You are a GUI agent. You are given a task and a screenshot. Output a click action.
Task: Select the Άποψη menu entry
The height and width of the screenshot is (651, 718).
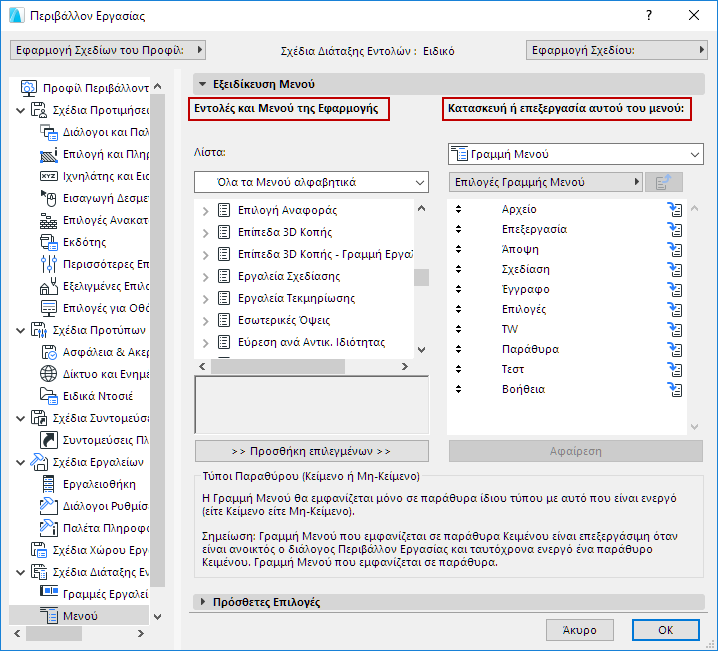click(x=520, y=250)
